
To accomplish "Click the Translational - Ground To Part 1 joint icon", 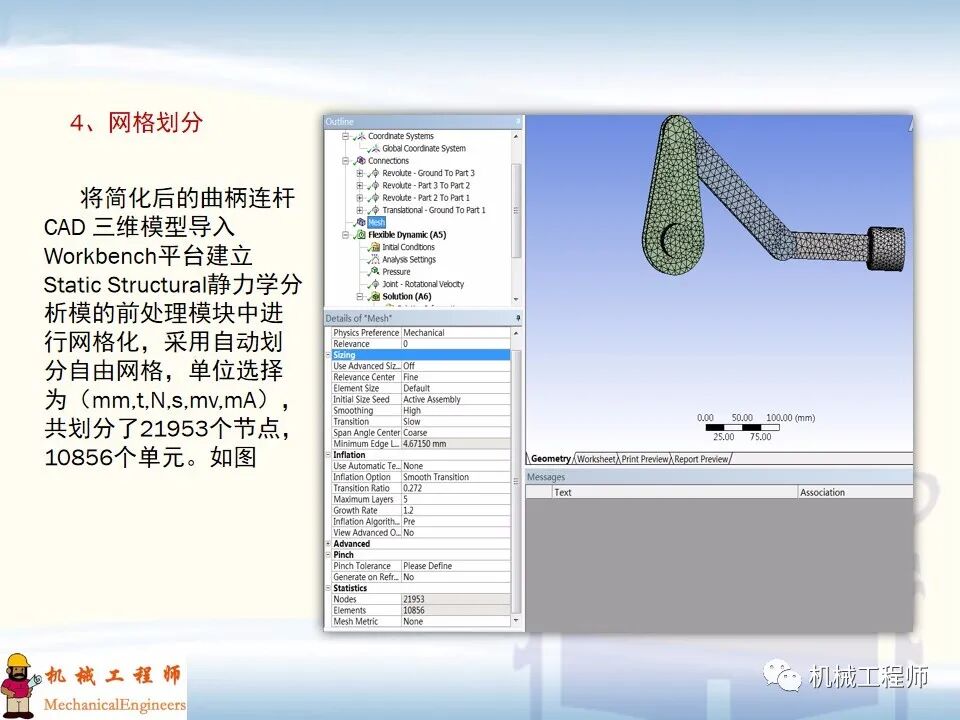I will click(x=374, y=210).
